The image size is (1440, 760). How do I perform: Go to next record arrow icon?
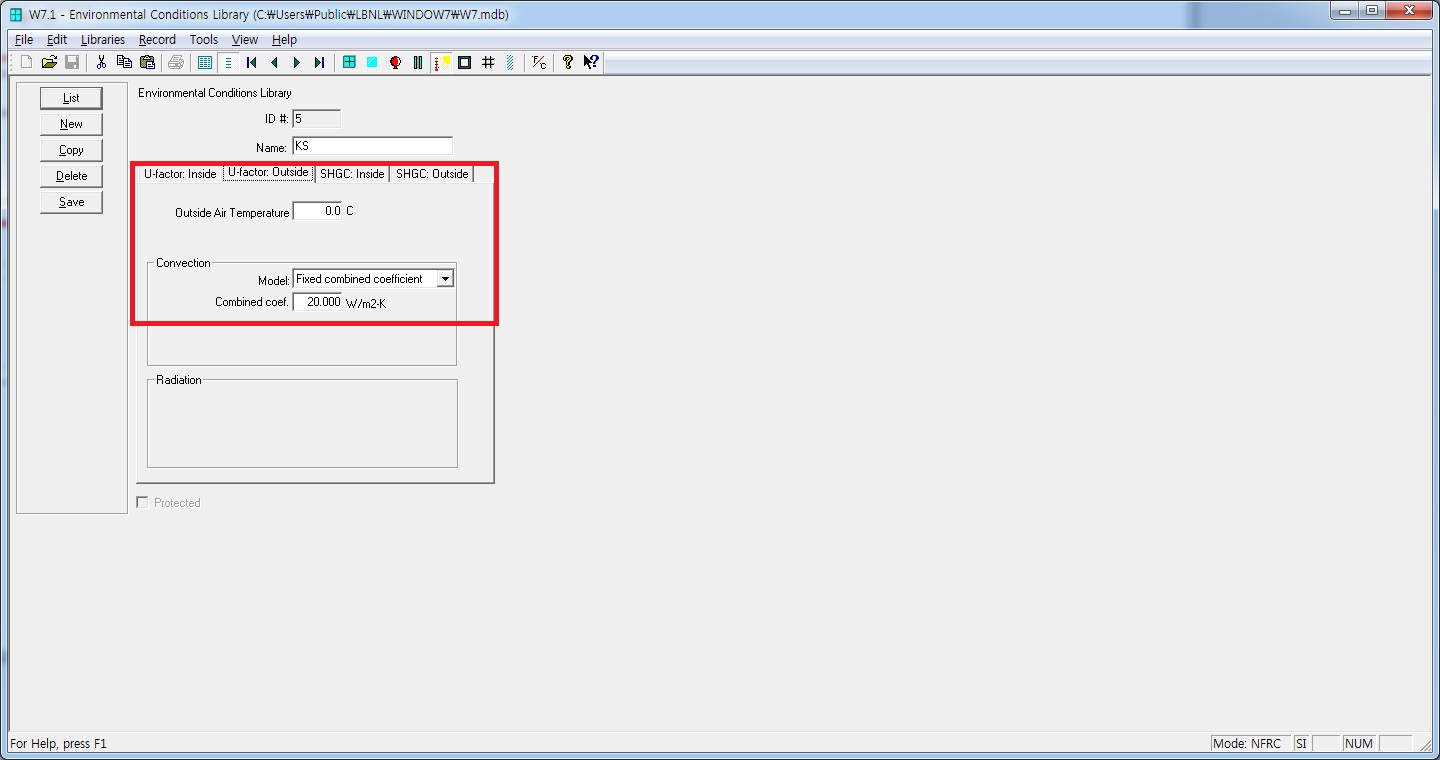pyautogui.click(x=296, y=63)
